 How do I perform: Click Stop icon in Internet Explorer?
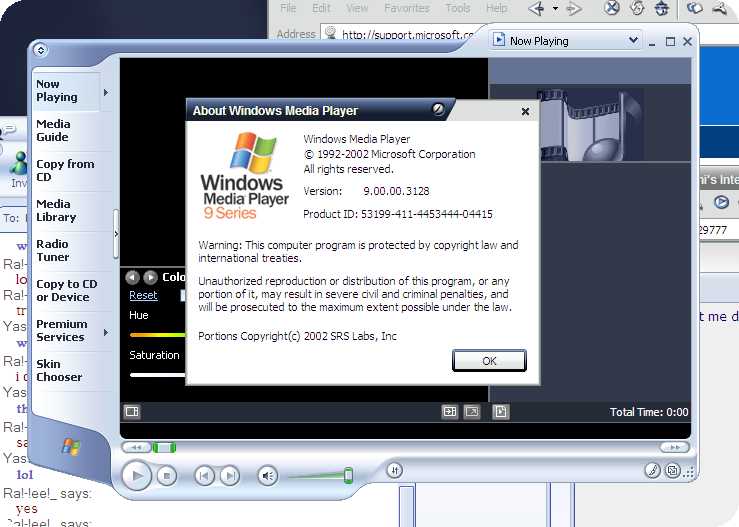point(611,8)
